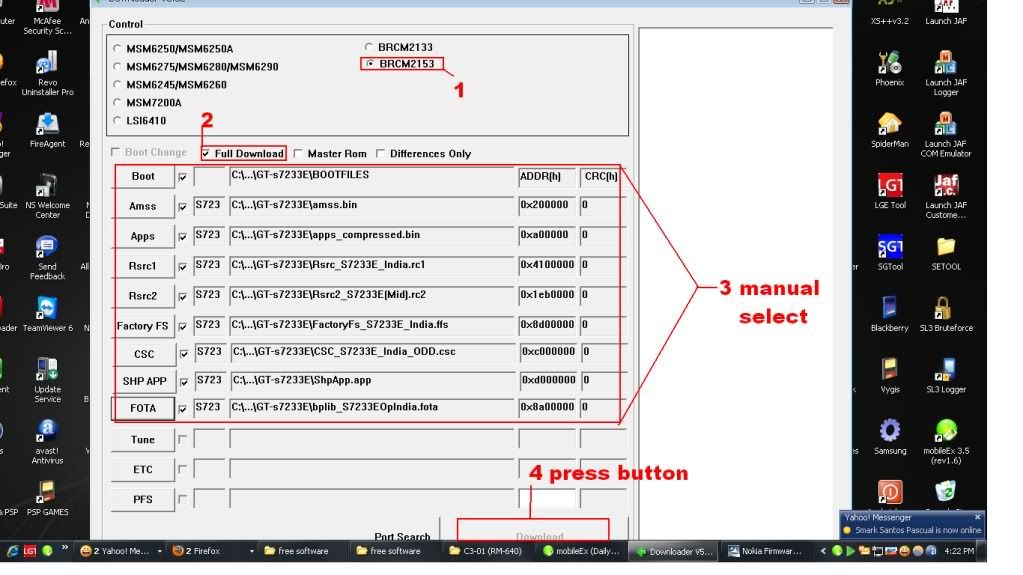Open mobileEx 3.5 desktop icon
This screenshot has width=1023, height=575.
[x=945, y=441]
